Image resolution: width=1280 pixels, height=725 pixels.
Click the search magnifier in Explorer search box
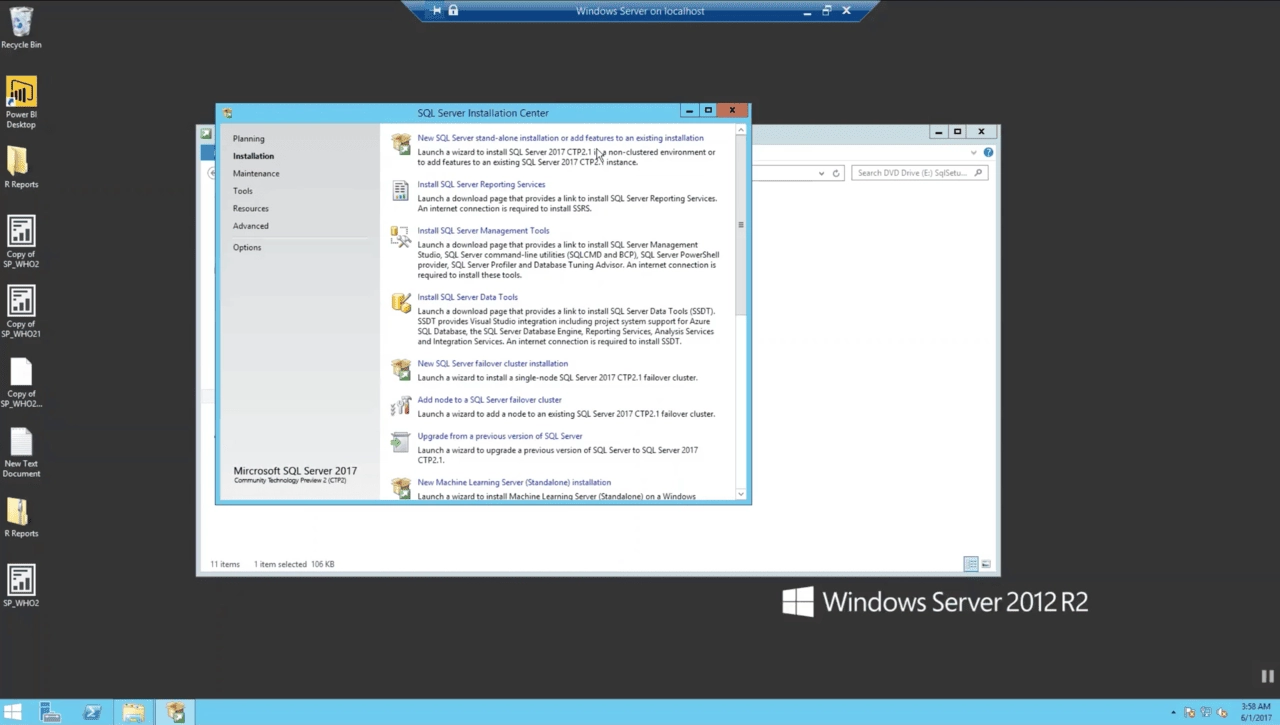point(978,173)
